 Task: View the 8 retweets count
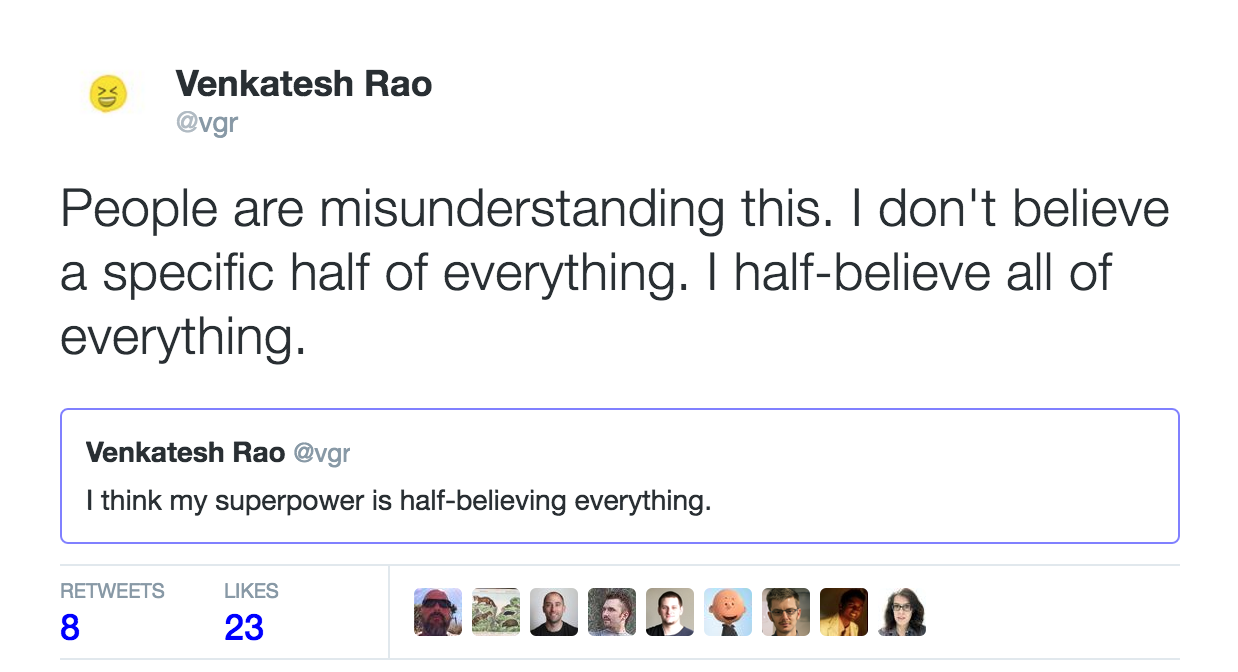70,628
